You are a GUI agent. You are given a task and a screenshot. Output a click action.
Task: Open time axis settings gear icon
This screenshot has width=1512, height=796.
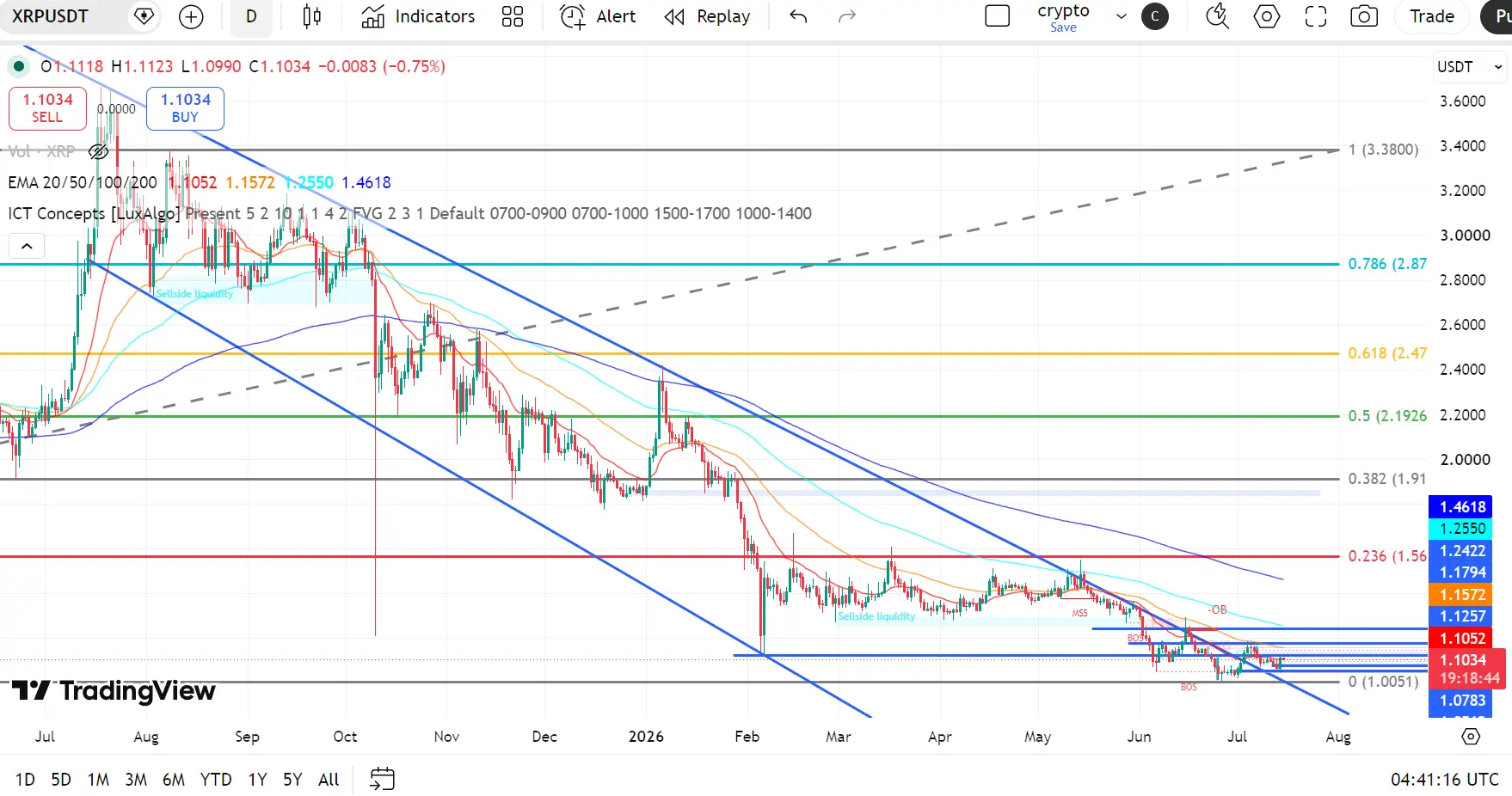(1471, 737)
